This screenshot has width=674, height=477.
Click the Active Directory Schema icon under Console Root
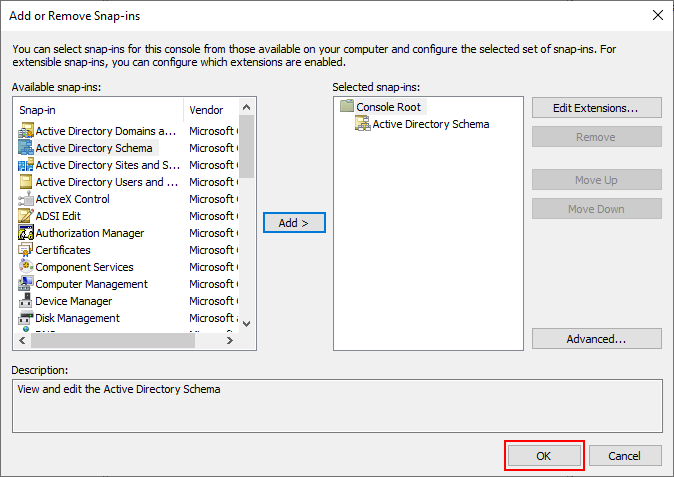click(363, 124)
